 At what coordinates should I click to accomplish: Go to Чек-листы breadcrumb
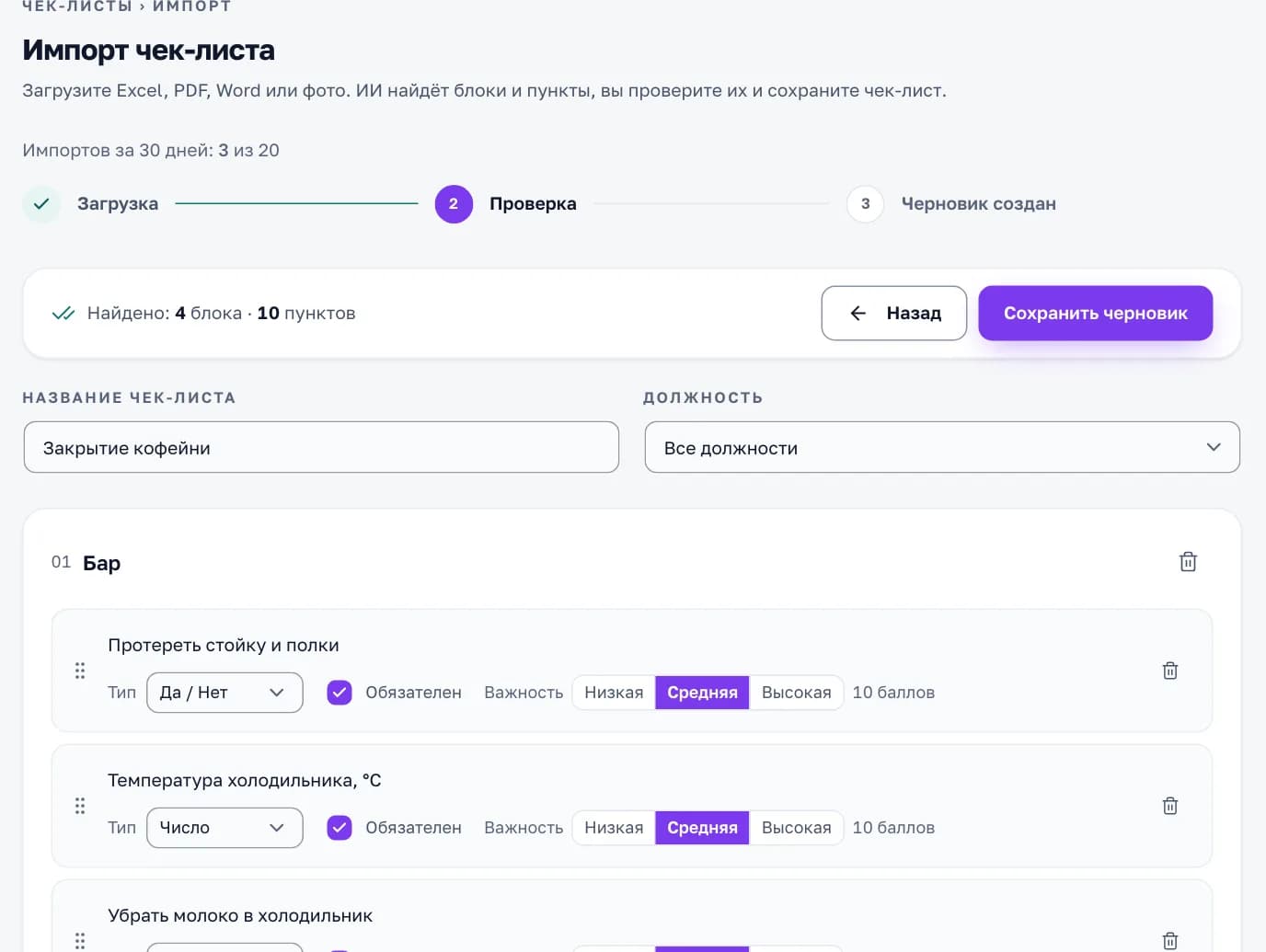click(77, 6)
